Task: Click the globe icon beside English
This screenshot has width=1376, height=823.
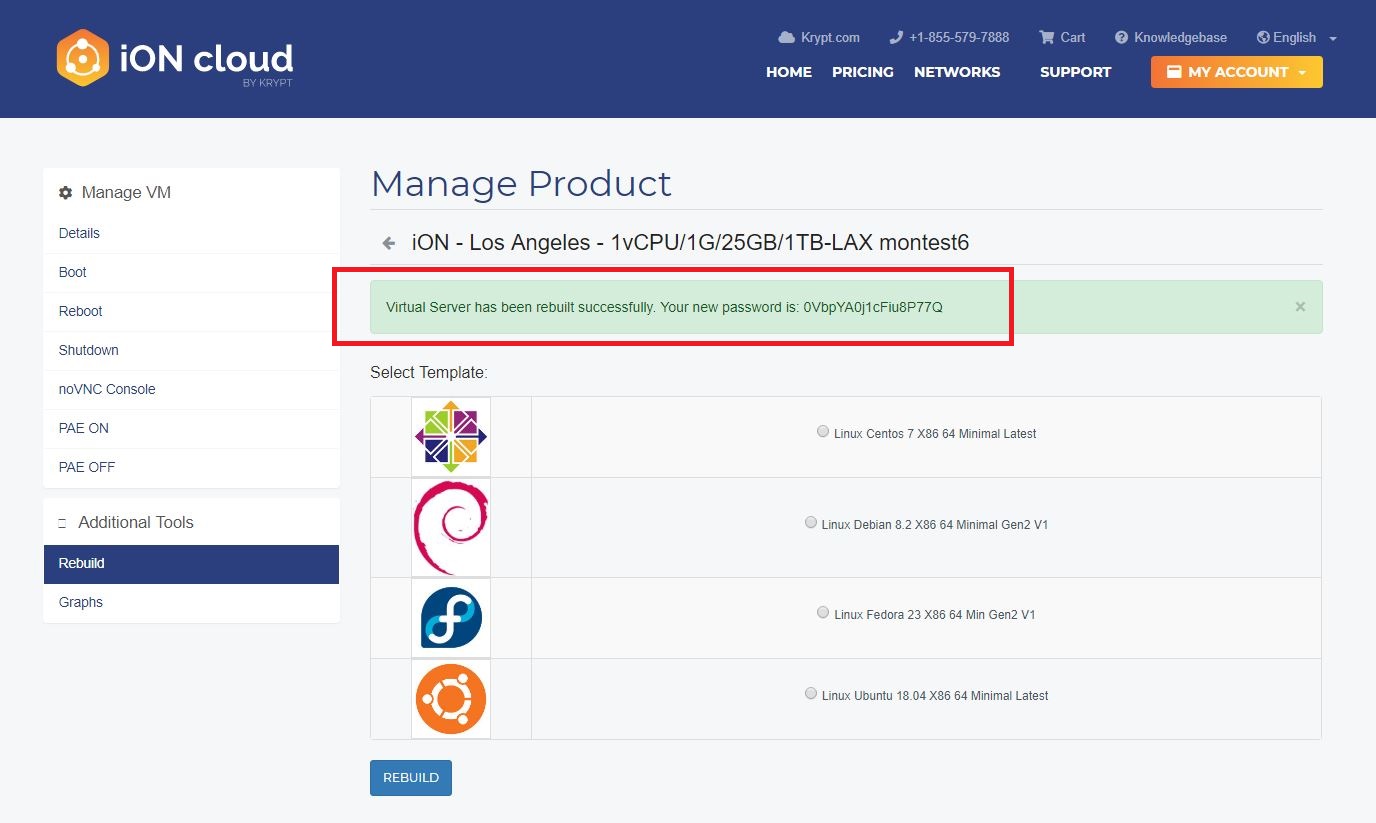Action: coord(1263,38)
